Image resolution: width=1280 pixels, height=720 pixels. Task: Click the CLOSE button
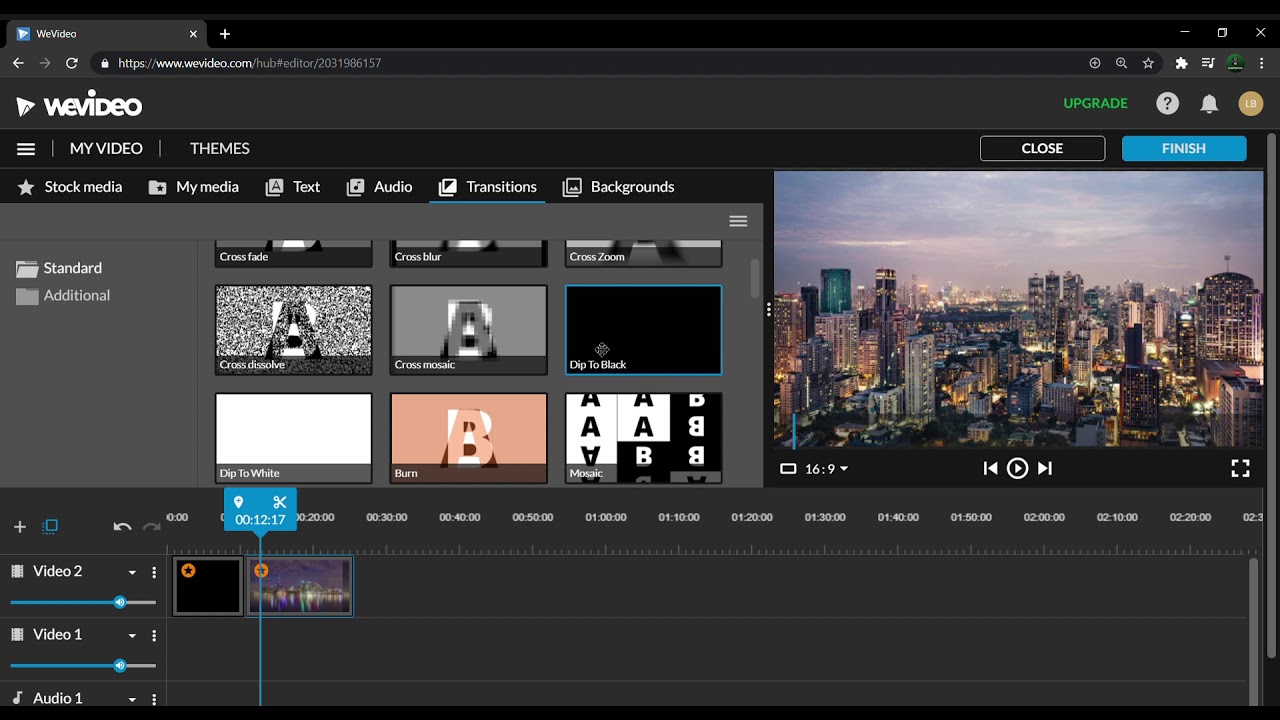click(x=1042, y=148)
